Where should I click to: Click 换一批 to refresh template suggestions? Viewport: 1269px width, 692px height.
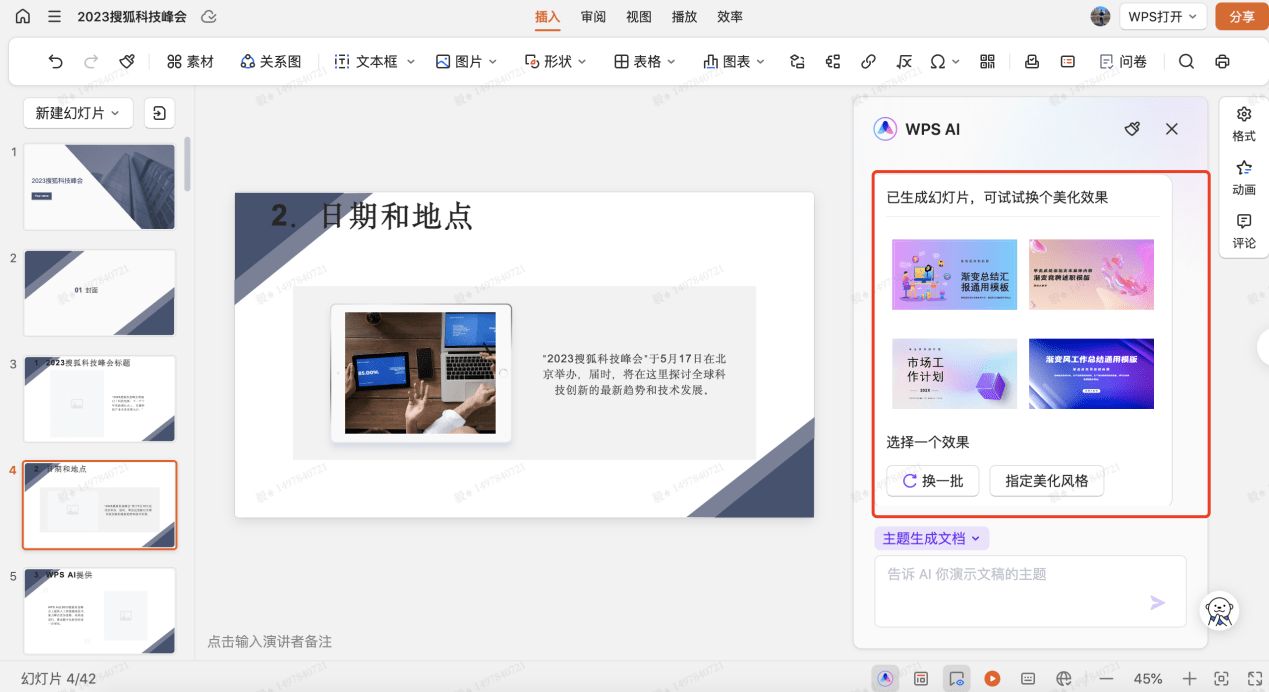point(932,481)
